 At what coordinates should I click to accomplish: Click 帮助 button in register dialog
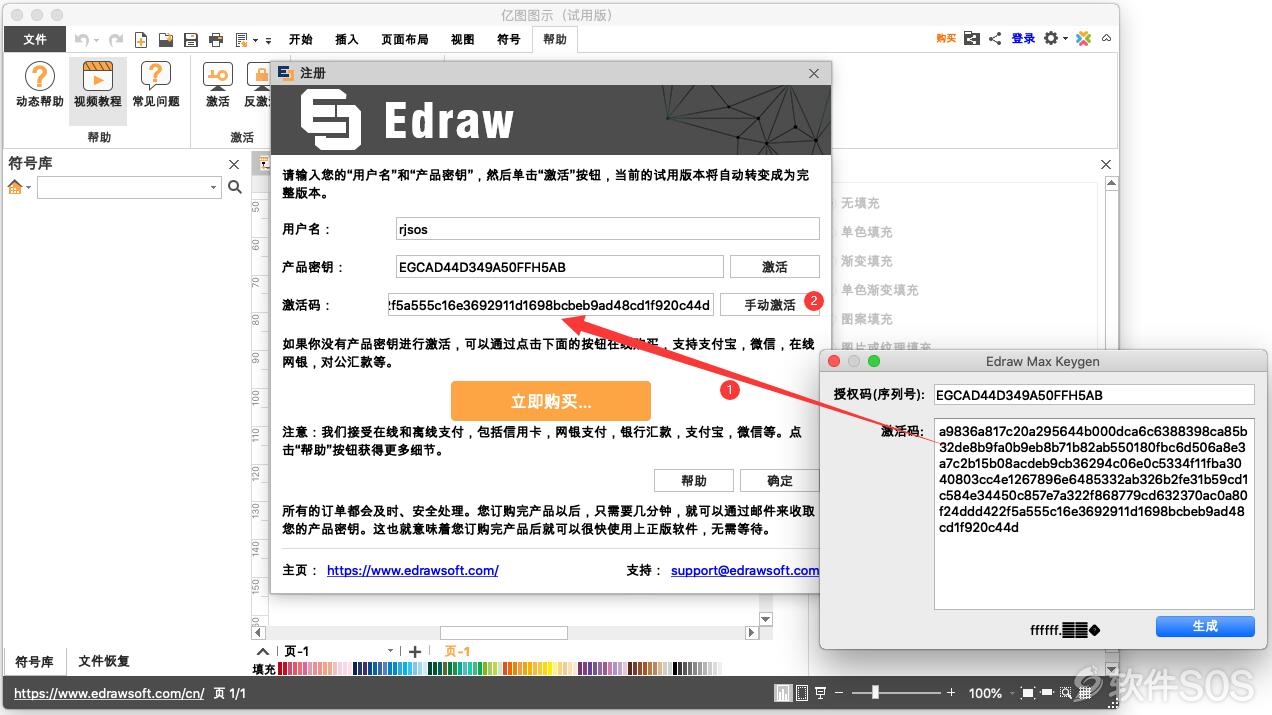[694, 480]
